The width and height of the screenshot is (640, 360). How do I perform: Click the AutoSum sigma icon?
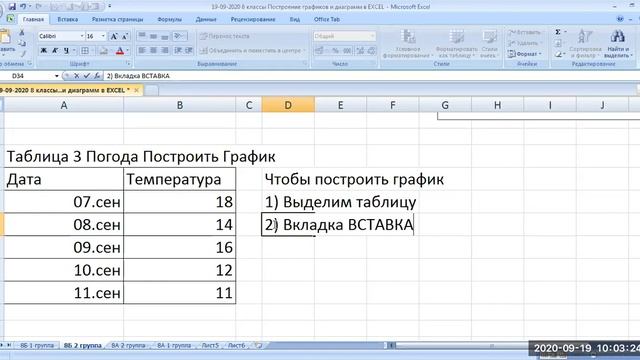coord(558,32)
